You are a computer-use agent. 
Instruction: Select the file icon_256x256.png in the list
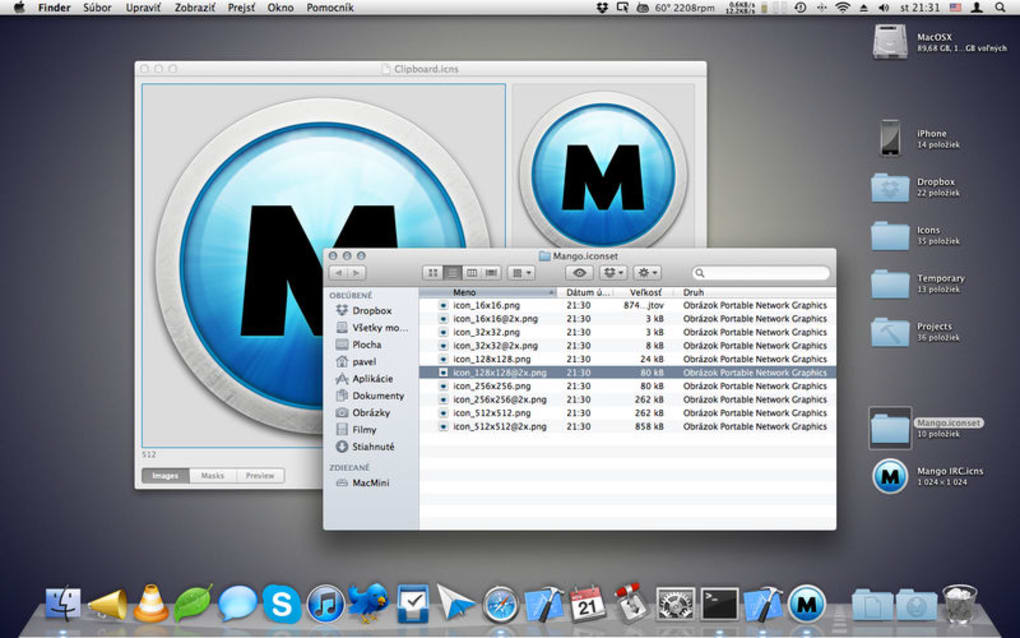491,385
